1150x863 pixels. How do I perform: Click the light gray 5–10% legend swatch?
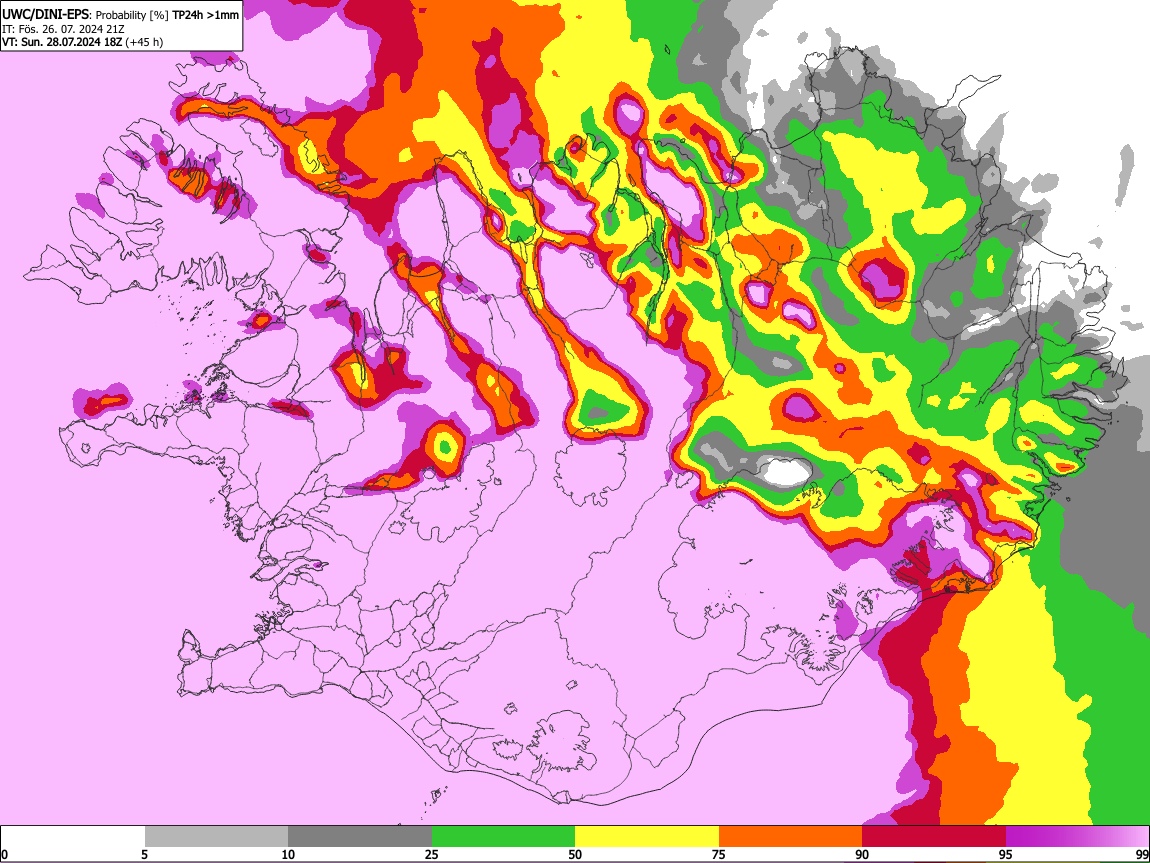coord(216,836)
